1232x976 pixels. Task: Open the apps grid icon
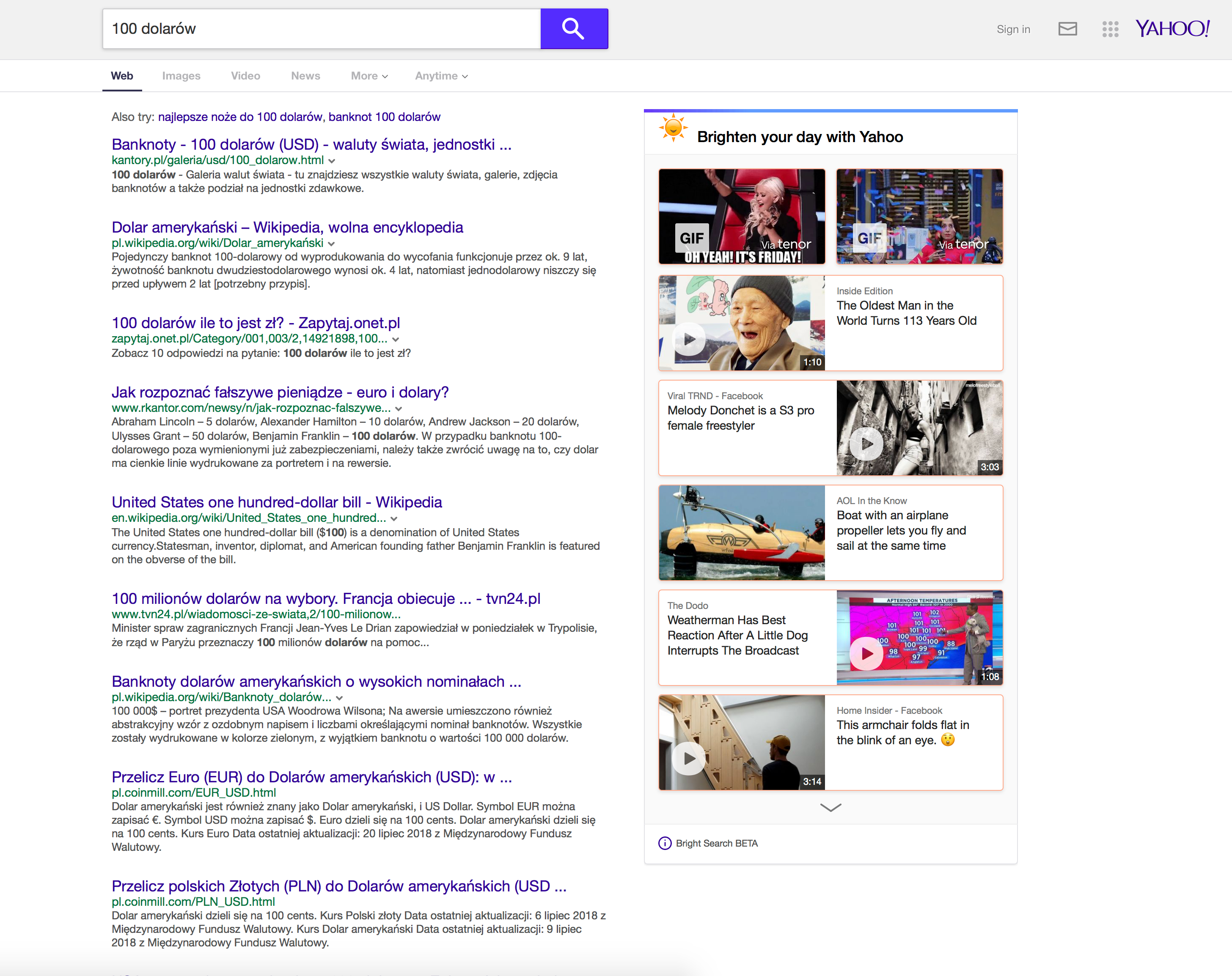[1110, 29]
